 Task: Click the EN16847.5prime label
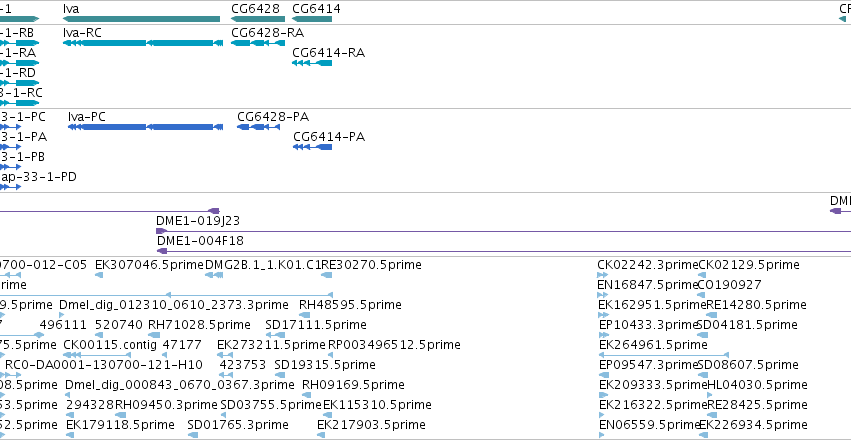coord(647,285)
